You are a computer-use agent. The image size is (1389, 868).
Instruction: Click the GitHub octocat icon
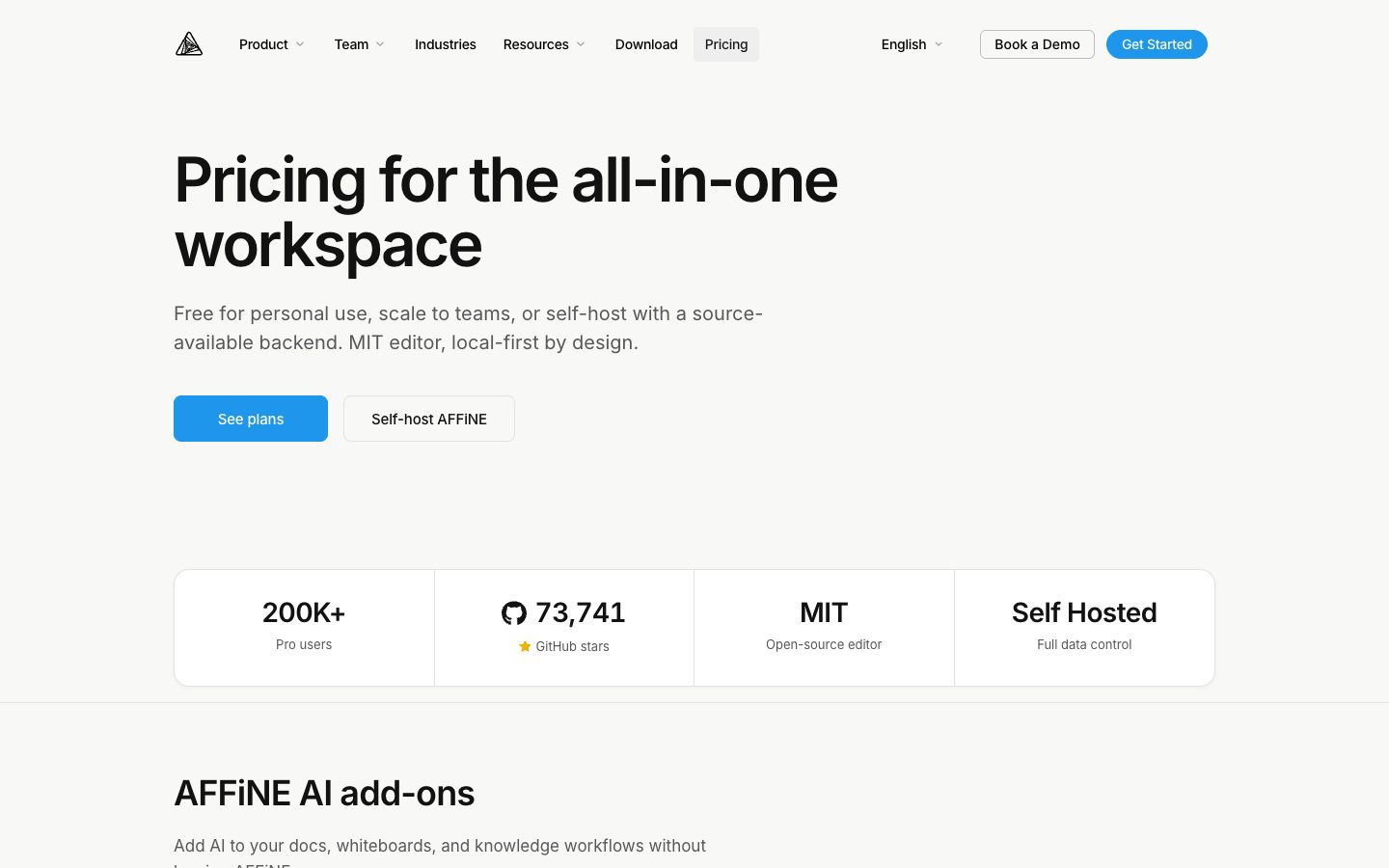(514, 613)
